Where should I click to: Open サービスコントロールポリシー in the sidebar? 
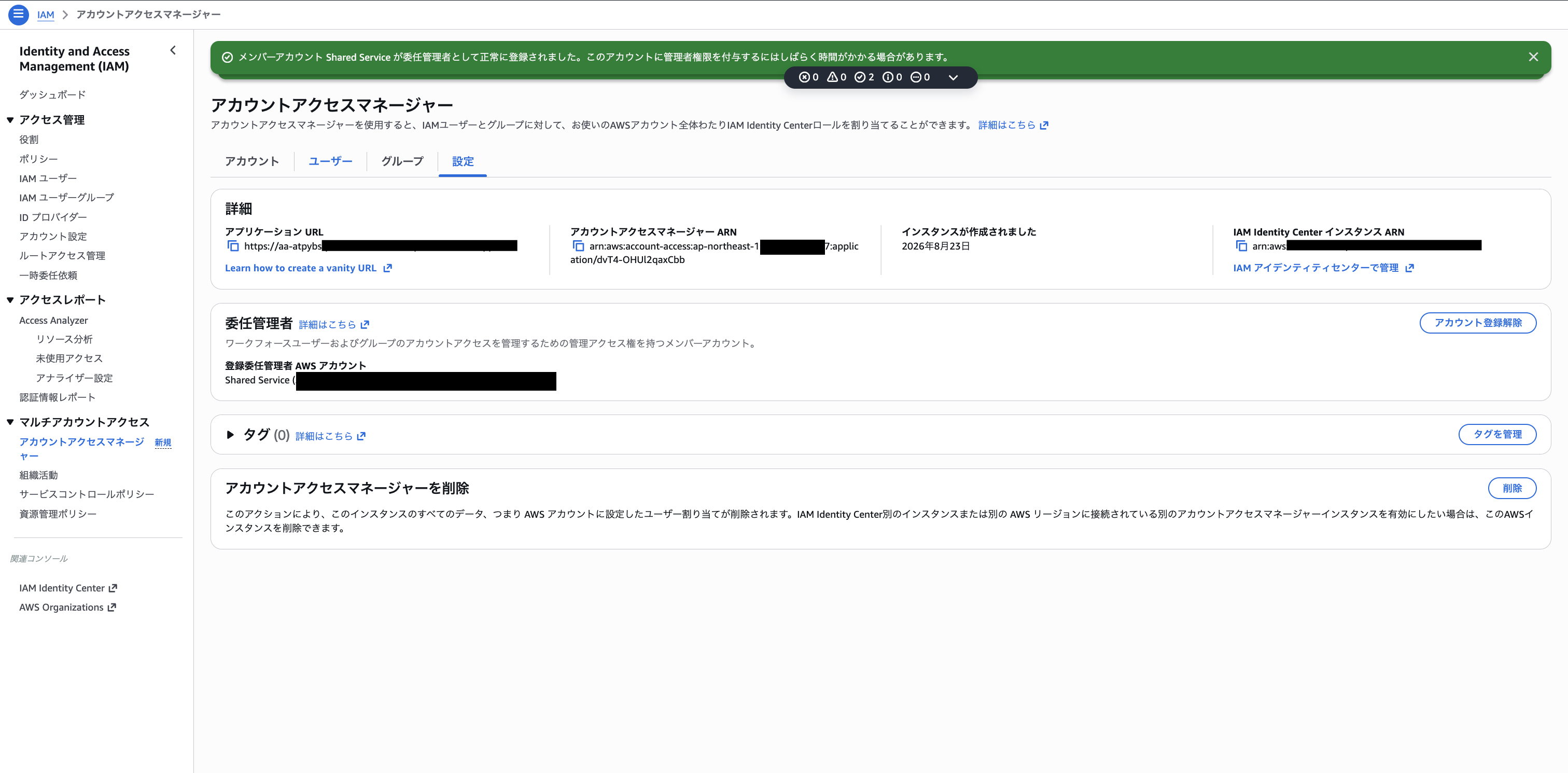pos(87,494)
